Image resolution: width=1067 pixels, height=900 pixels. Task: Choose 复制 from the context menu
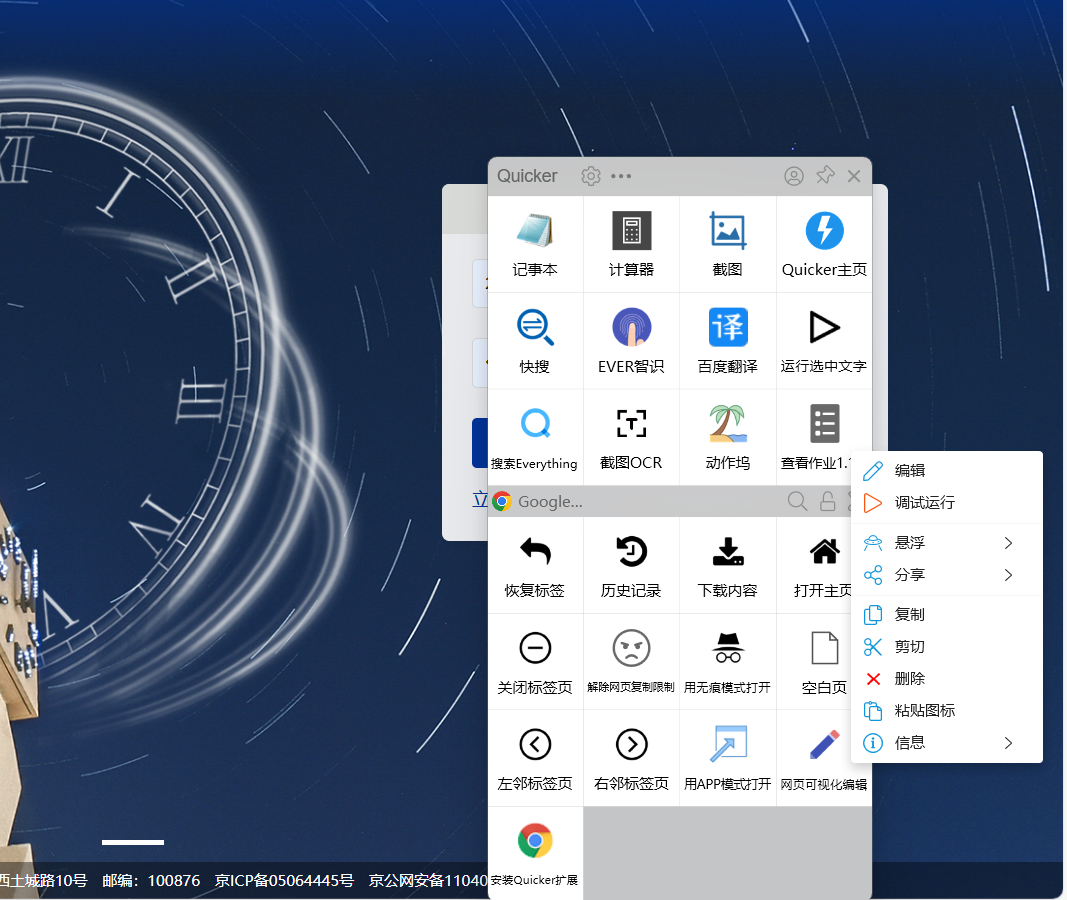[x=947, y=615]
